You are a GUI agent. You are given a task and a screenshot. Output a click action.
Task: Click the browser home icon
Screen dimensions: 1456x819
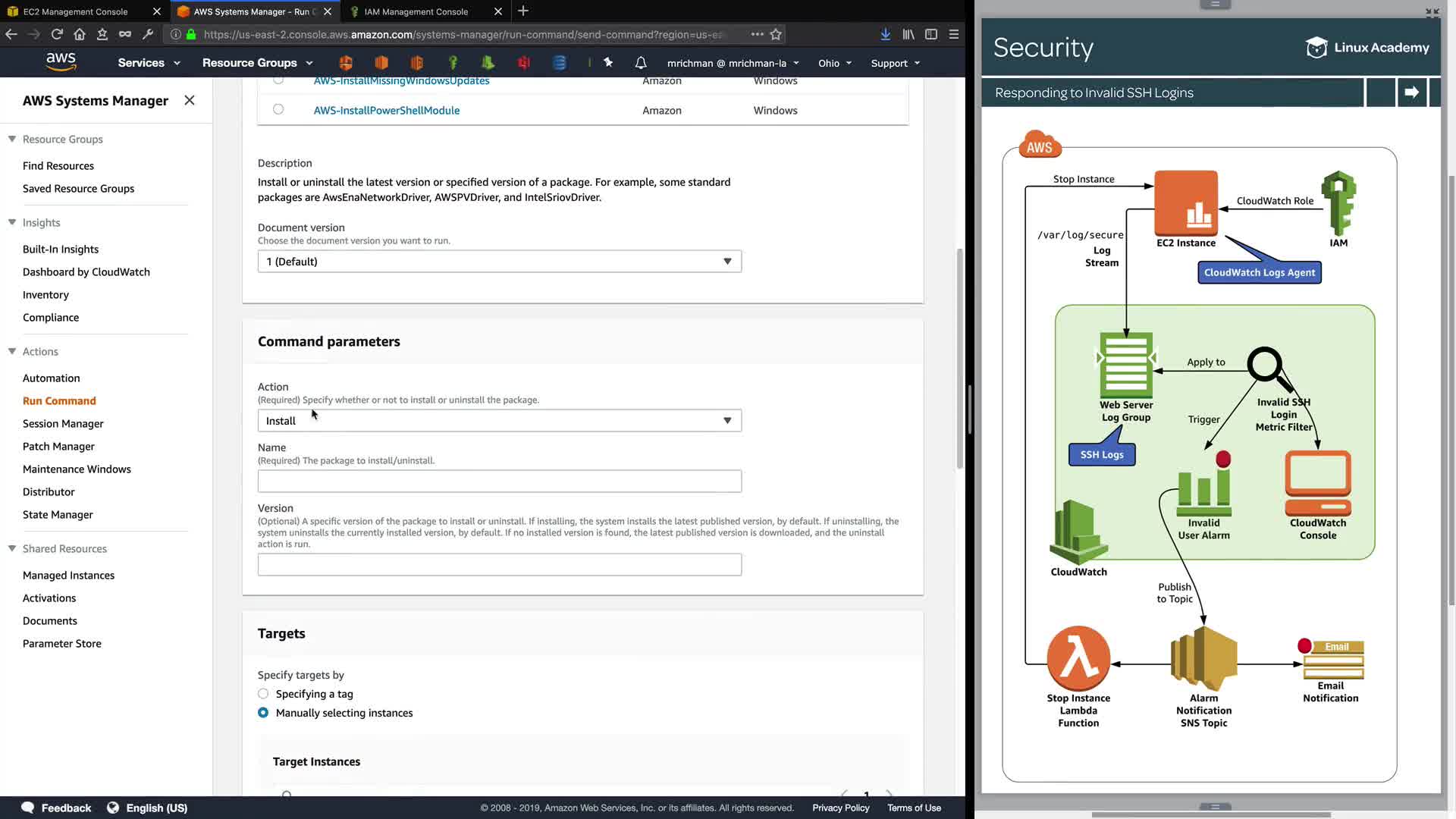[x=80, y=34]
